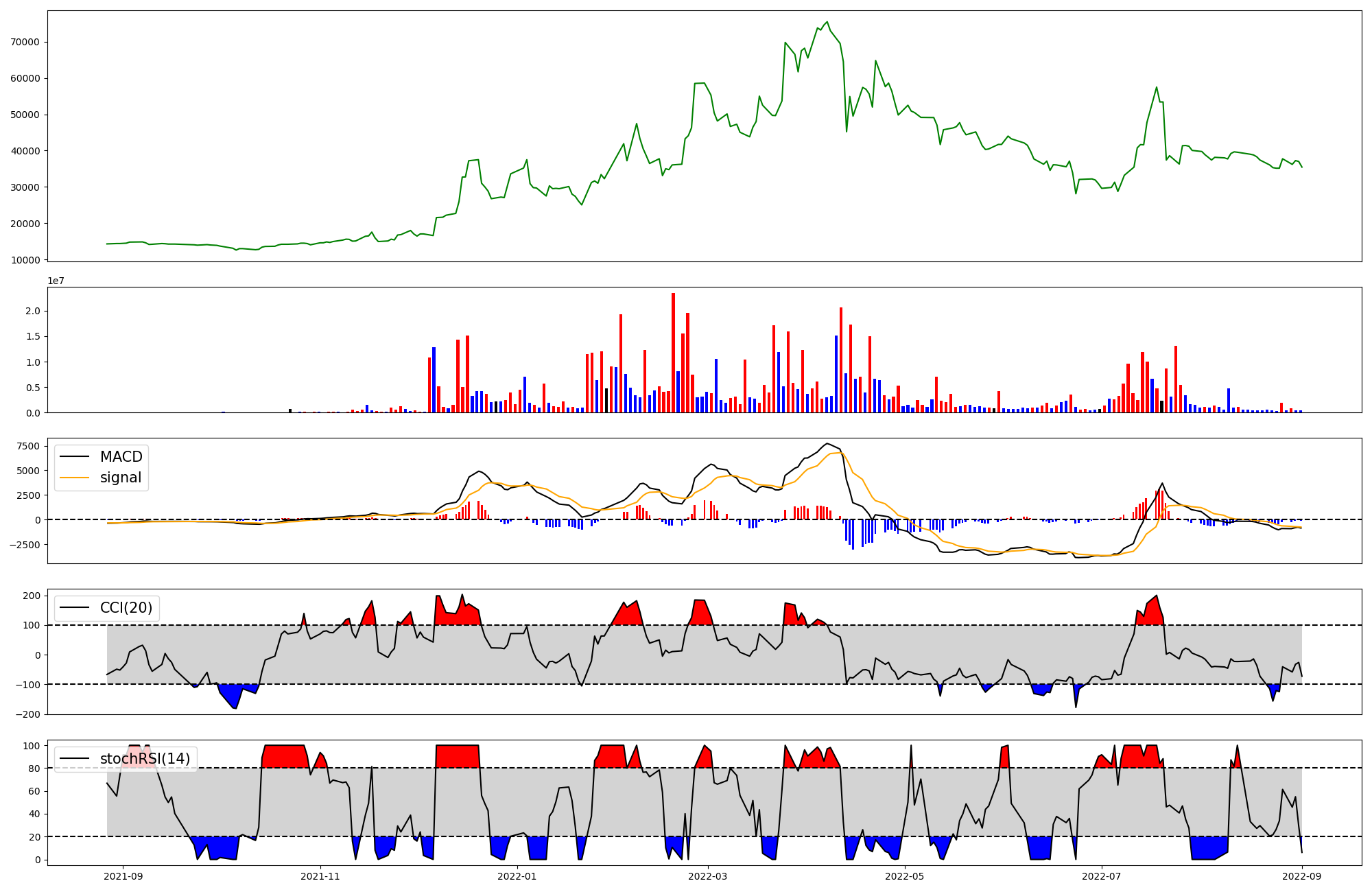Image resolution: width=1372 pixels, height=892 pixels.
Task: Click the 70000 price axis label
Action: pyautogui.click(x=25, y=42)
